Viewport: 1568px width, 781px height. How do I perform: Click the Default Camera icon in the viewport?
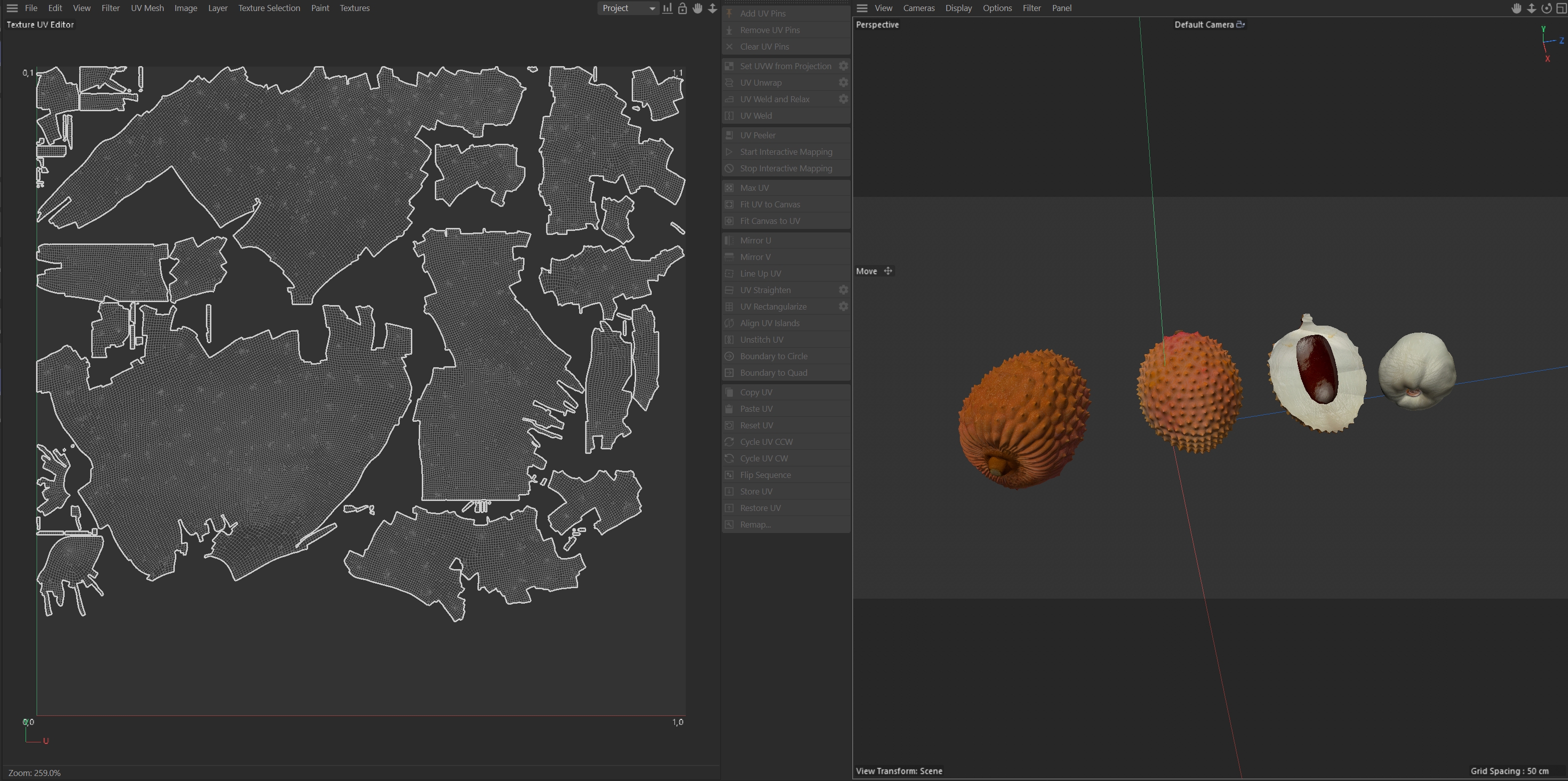[1240, 25]
